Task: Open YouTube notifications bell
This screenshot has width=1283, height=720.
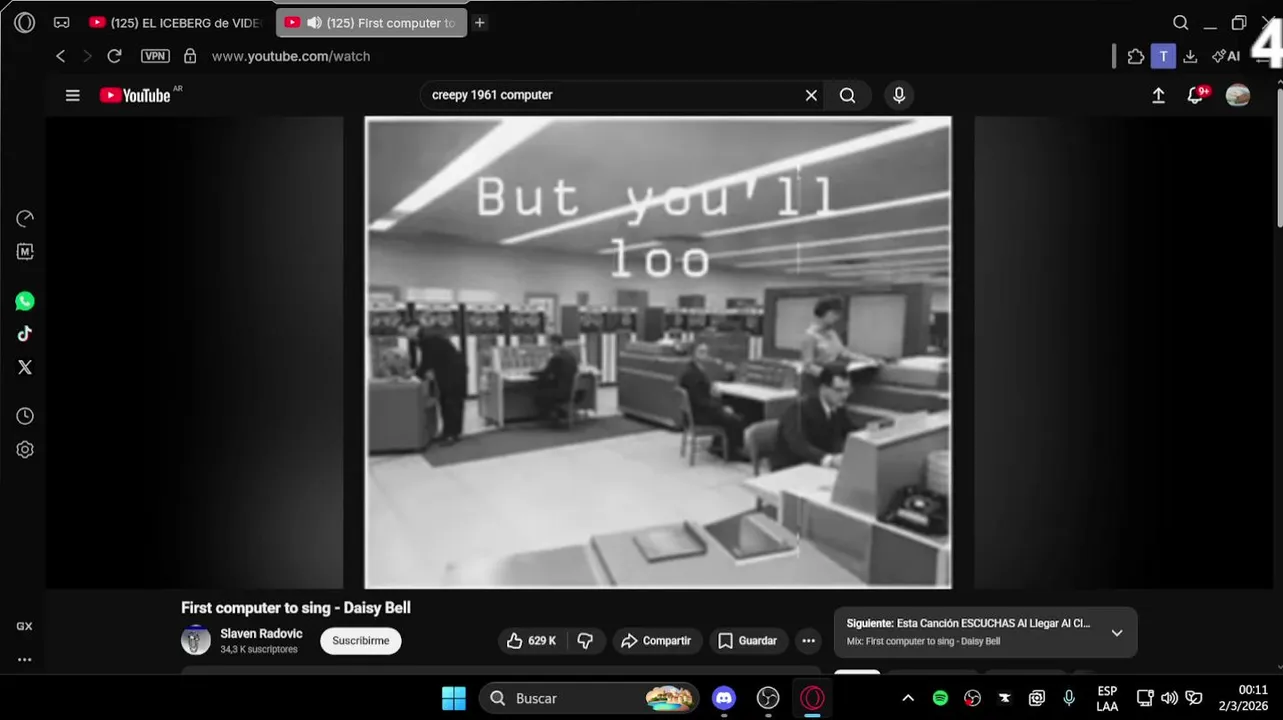Action: click(x=1196, y=95)
